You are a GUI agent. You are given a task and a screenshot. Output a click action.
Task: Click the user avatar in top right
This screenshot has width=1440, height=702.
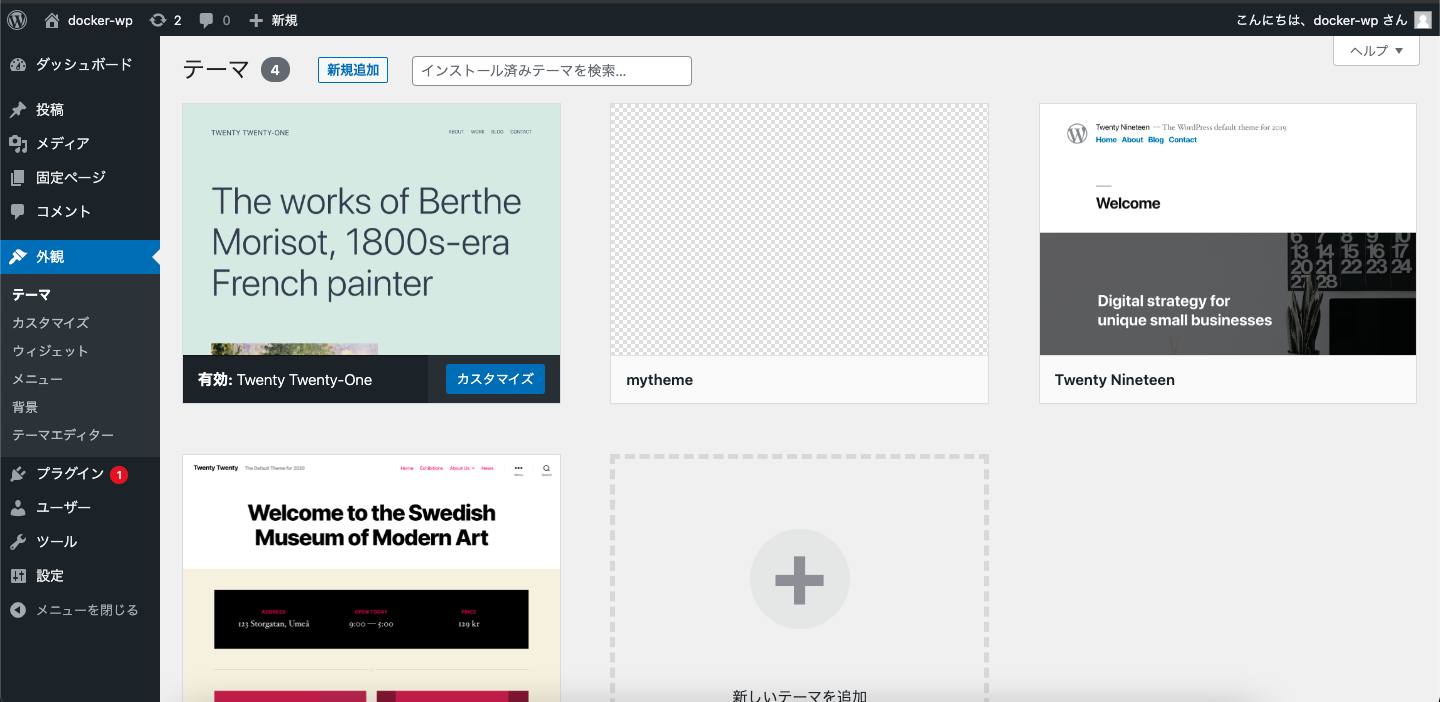[x=1422, y=20]
